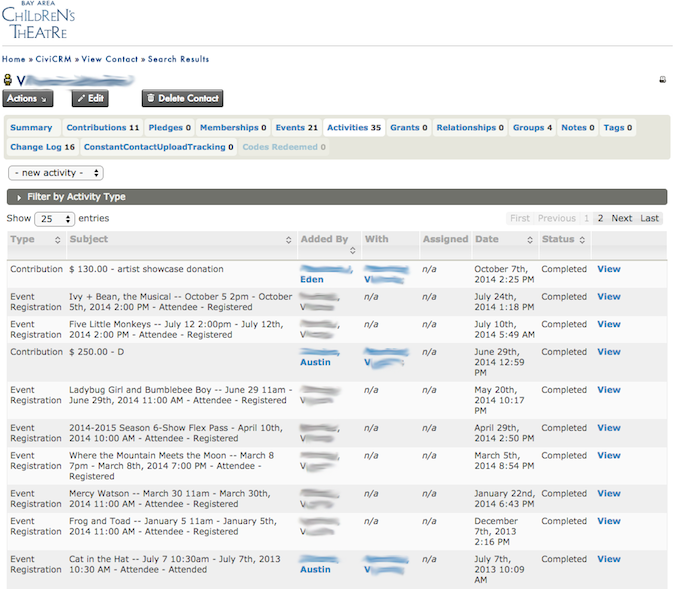This screenshot has width=675, height=589.
Task: Sort the table by the Type column
Action: (57, 240)
